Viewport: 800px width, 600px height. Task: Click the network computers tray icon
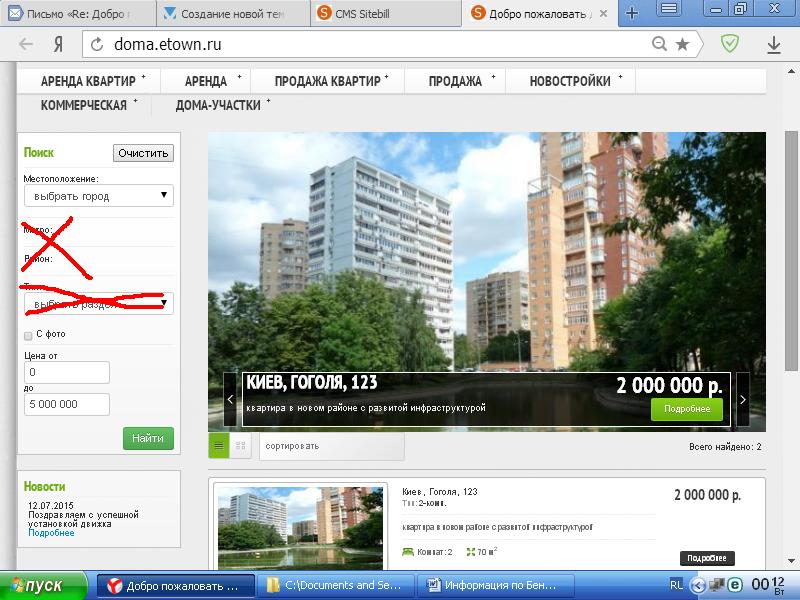717,585
